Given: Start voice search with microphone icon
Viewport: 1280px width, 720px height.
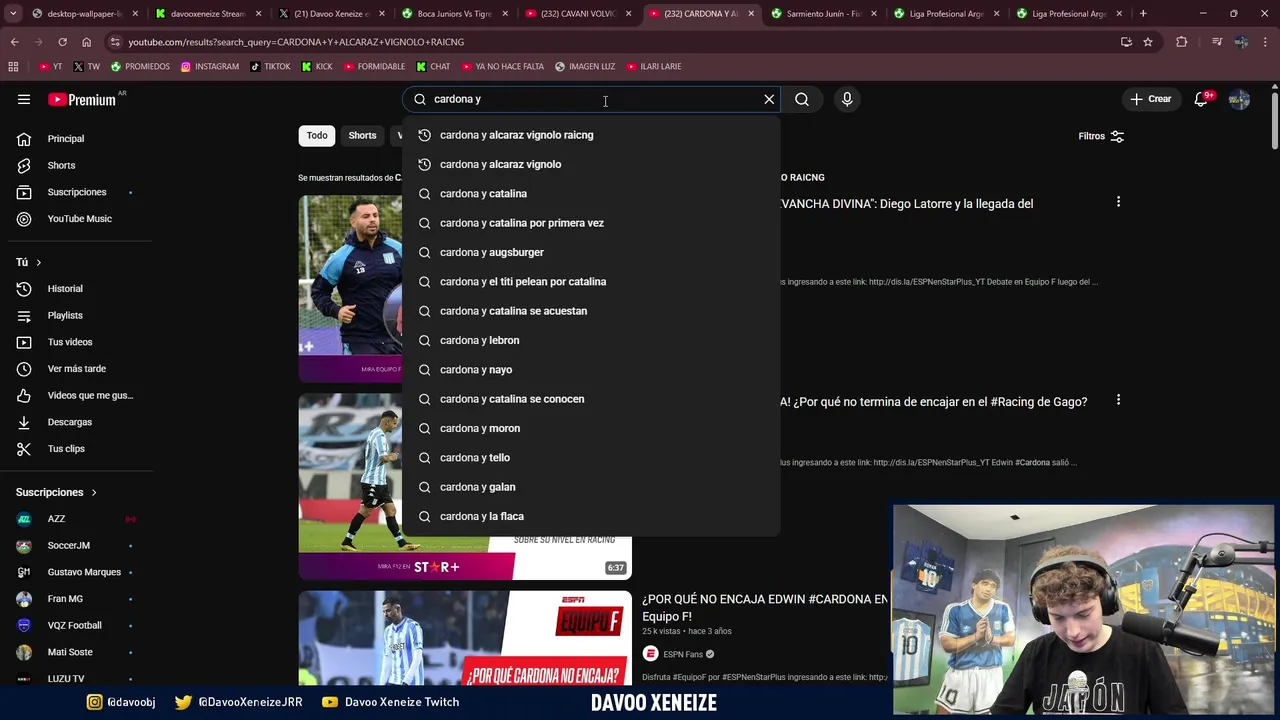Looking at the screenshot, I should [847, 99].
